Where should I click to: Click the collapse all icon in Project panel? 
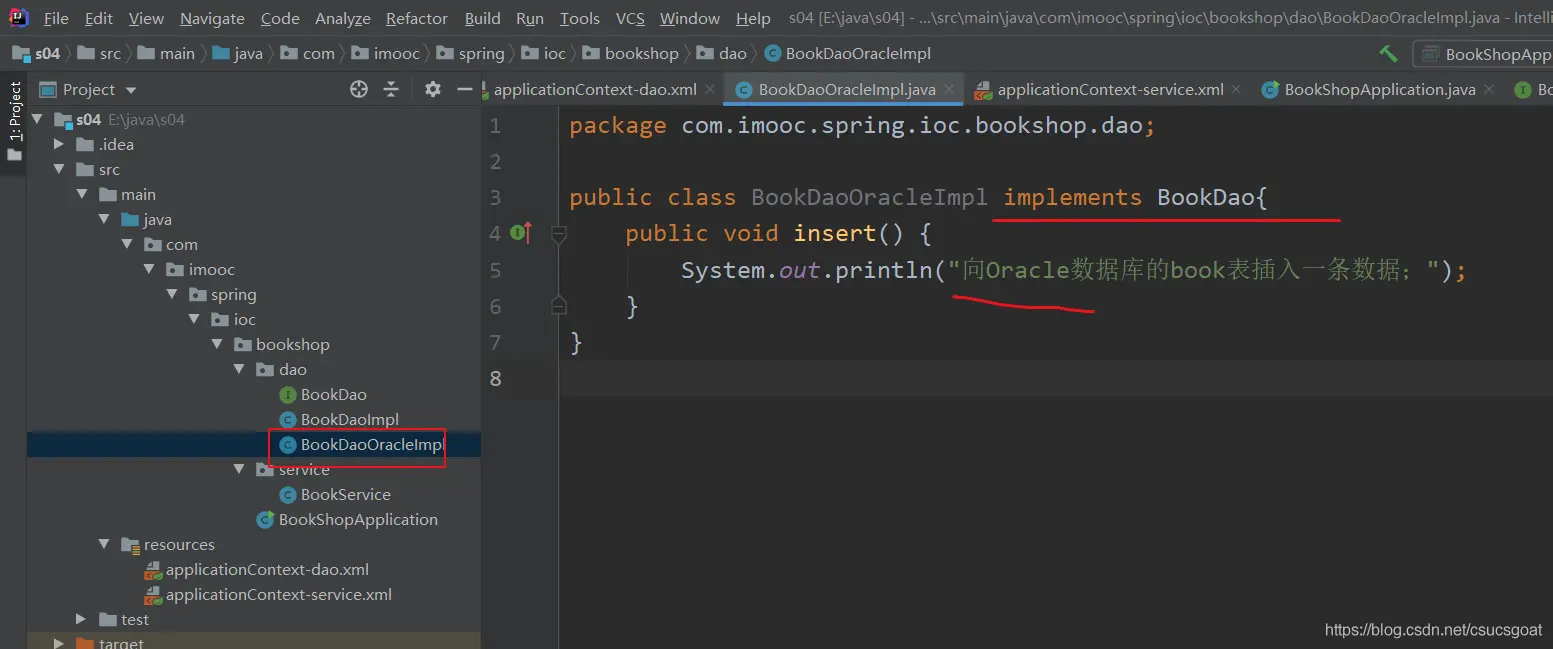[391, 90]
